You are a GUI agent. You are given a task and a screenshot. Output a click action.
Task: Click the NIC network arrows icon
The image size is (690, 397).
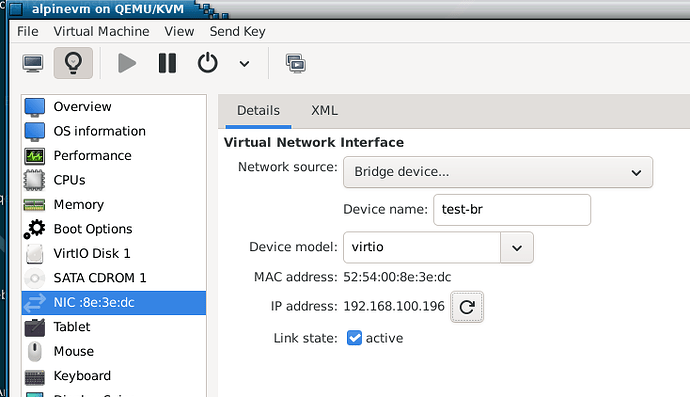(x=35, y=302)
